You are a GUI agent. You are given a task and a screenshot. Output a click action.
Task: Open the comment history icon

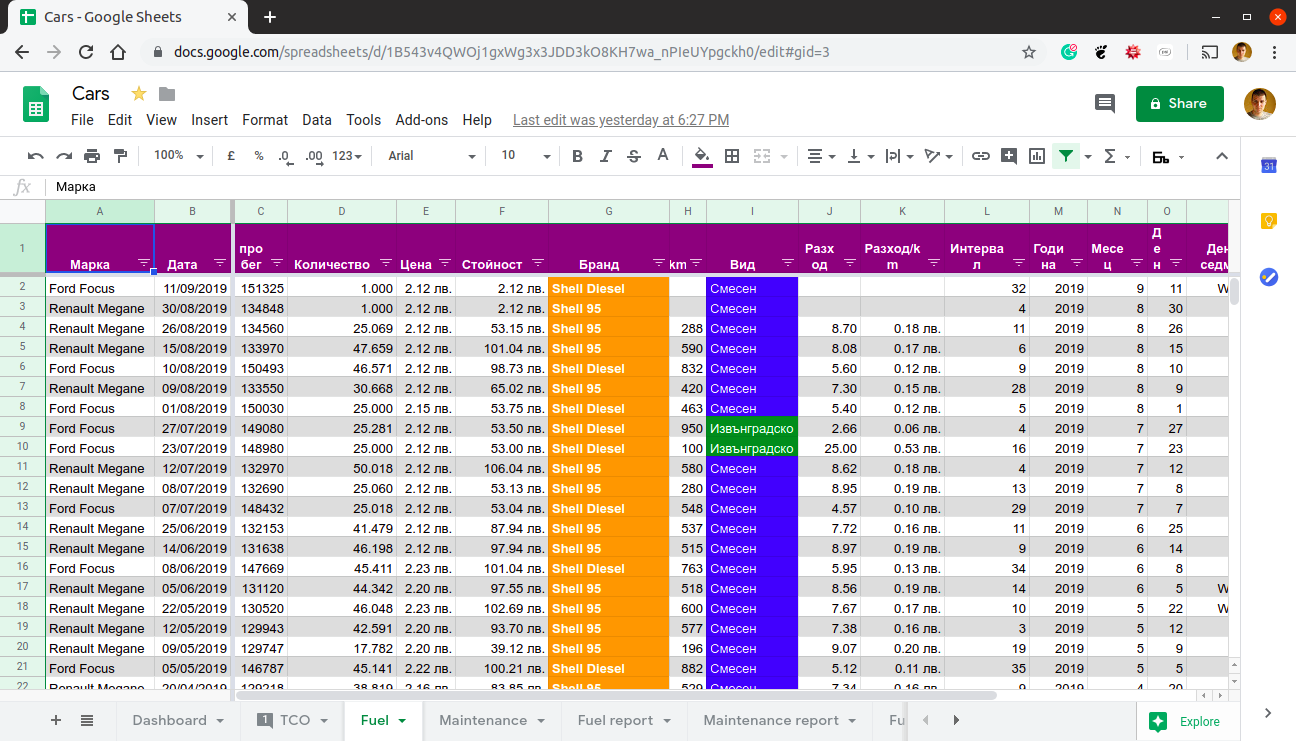point(1105,103)
